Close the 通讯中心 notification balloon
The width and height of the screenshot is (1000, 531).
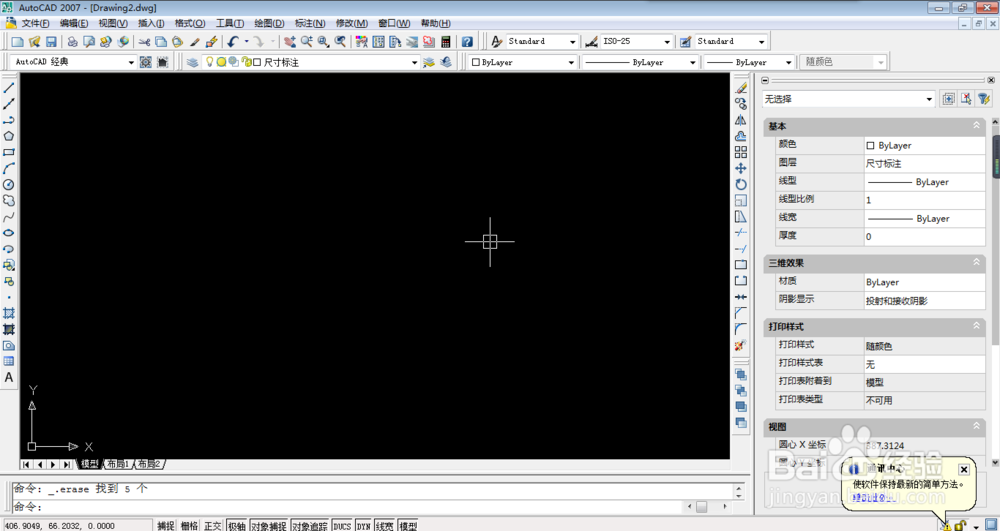[964, 470]
